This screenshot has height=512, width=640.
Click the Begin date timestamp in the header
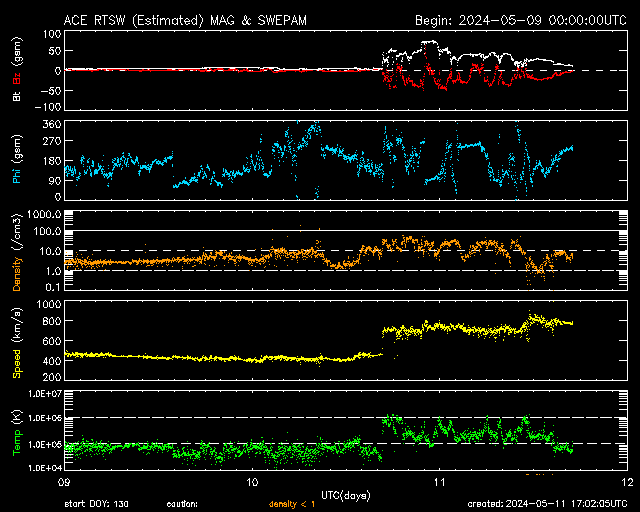click(x=507, y=20)
